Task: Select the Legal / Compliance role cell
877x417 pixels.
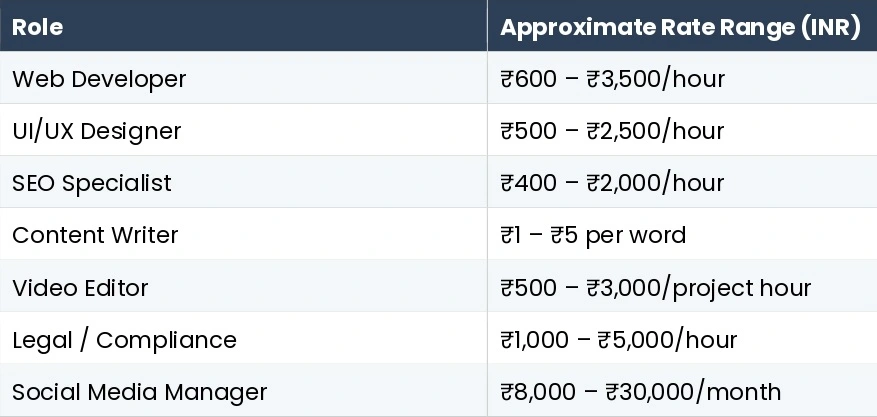Action: click(124, 340)
